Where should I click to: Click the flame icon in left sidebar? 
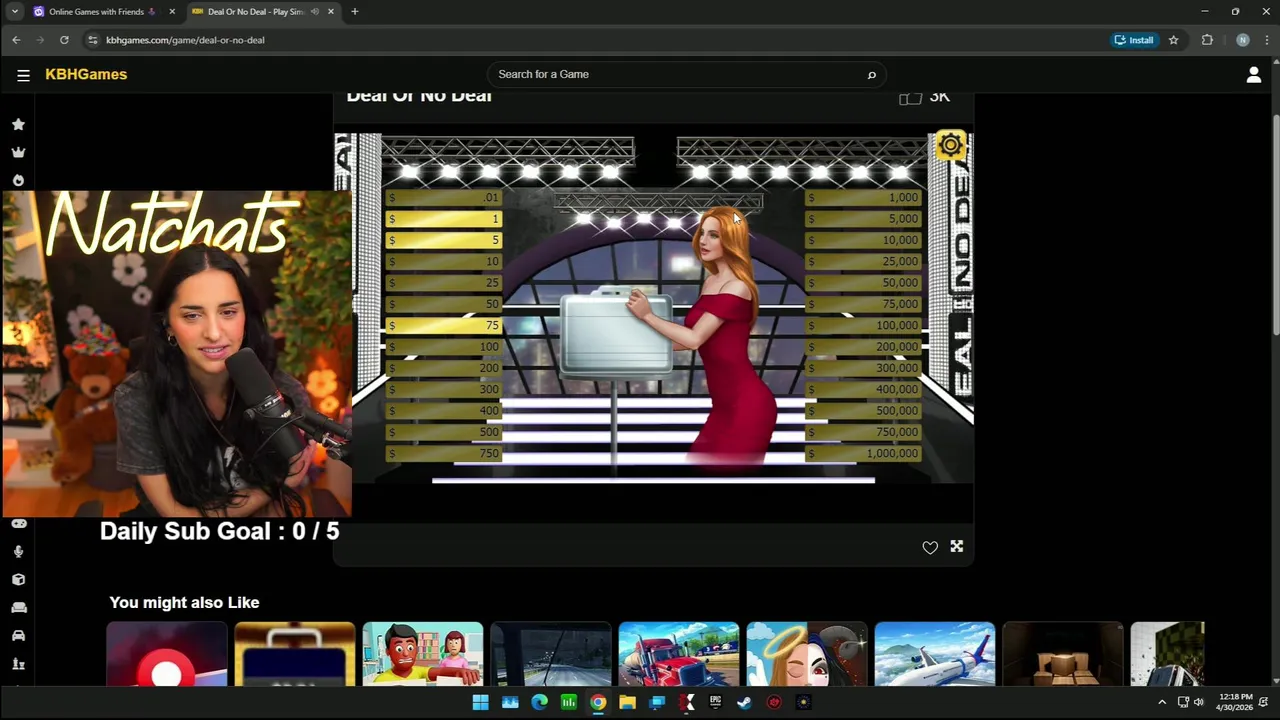click(18, 181)
